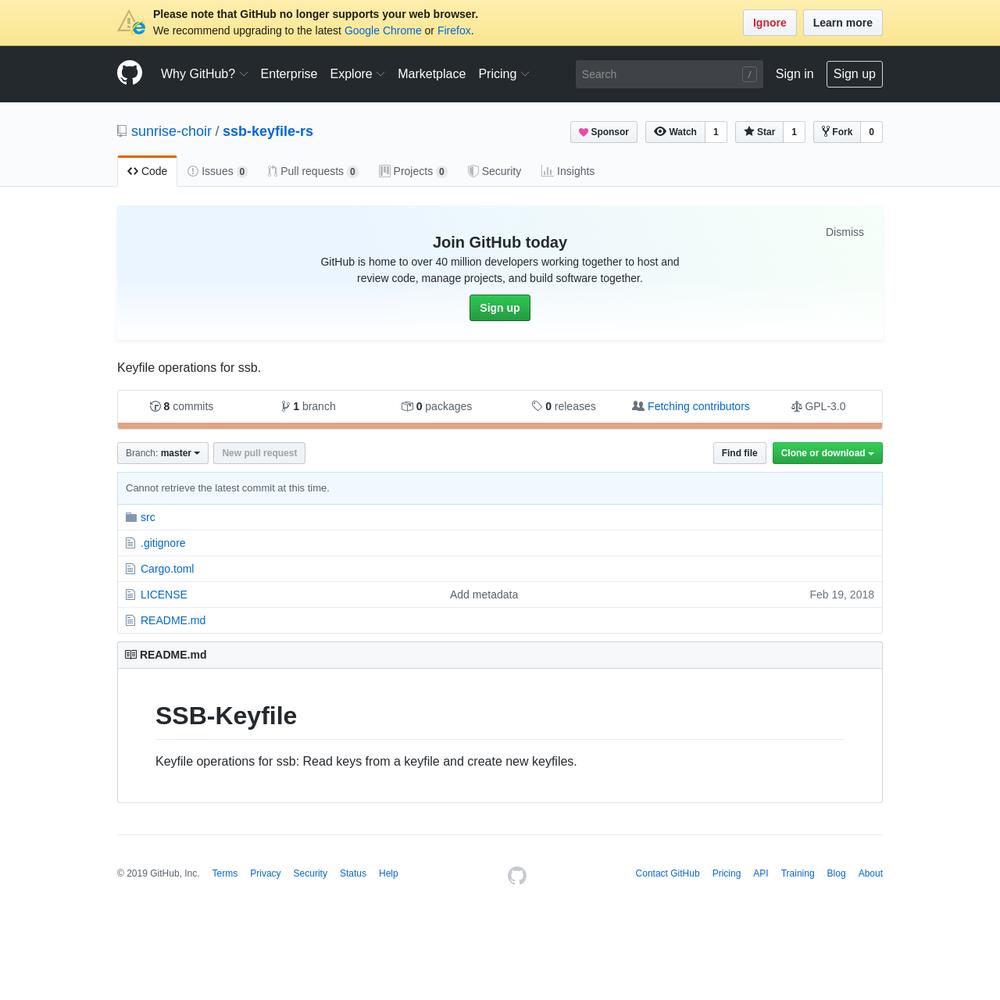Open the Google Chrome link
This screenshot has height=1000, width=1000.
(383, 31)
